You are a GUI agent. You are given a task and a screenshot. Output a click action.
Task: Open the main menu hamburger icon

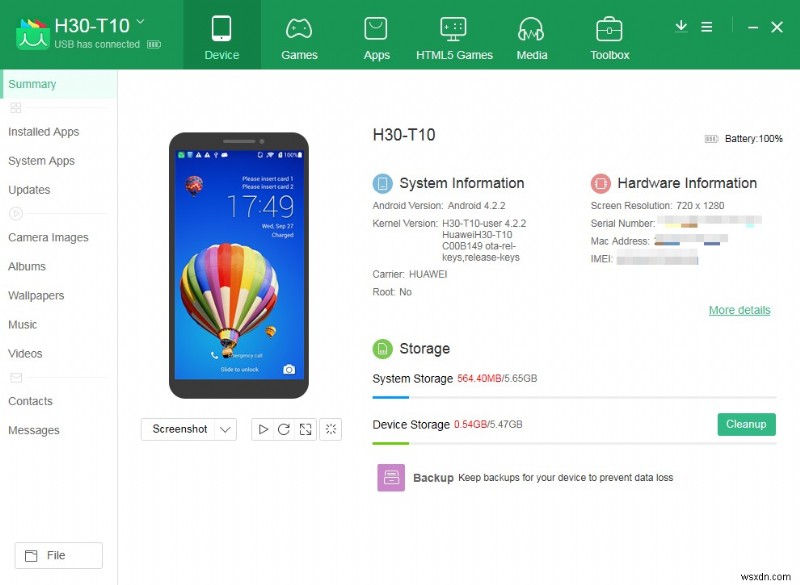click(x=707, y=27)
